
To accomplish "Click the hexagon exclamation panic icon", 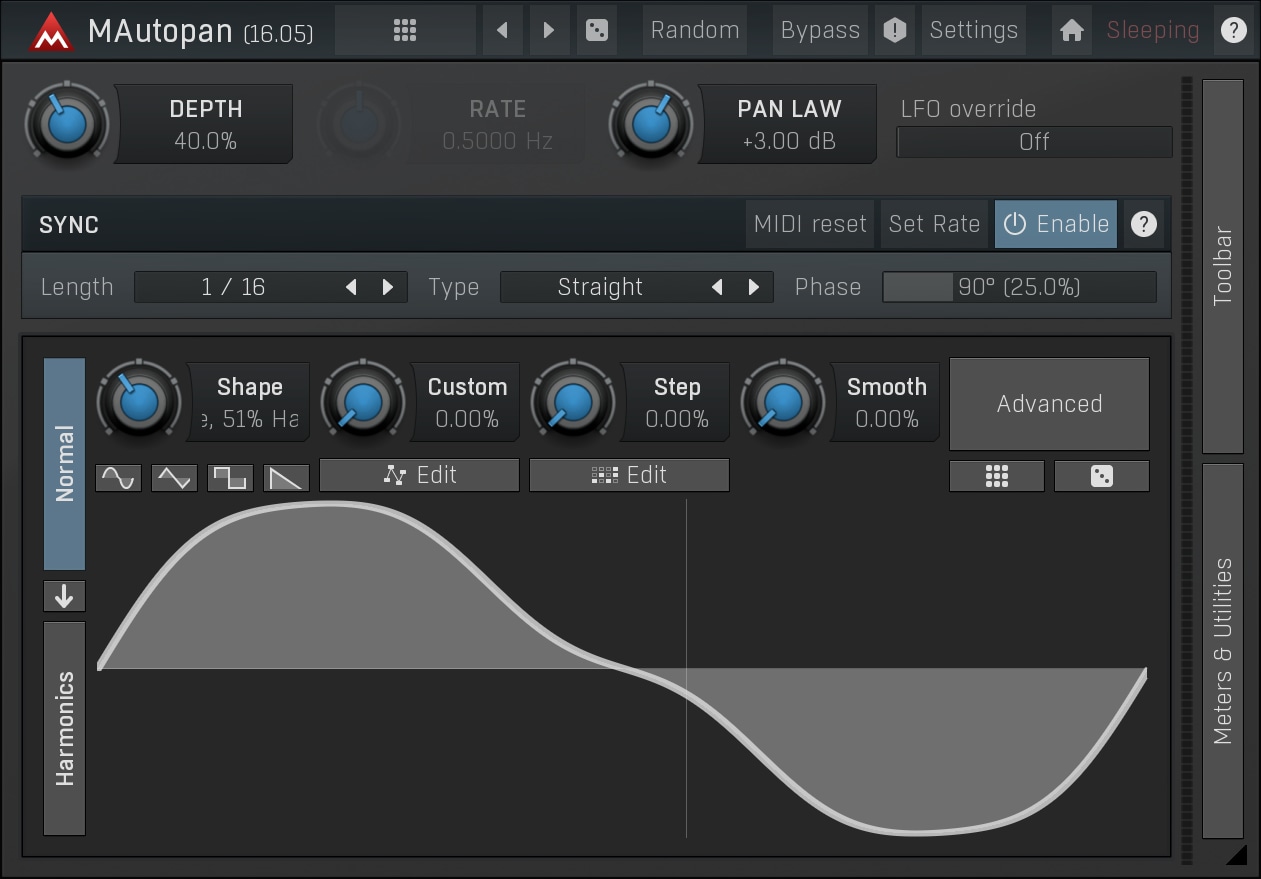I will point(895,30).
